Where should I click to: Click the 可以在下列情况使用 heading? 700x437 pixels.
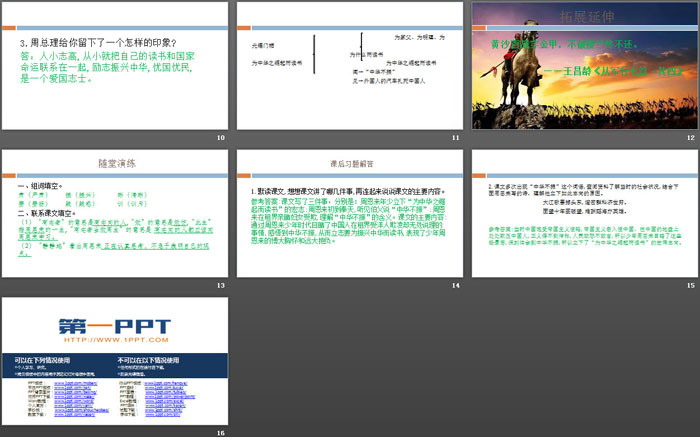tap(40, 360)
